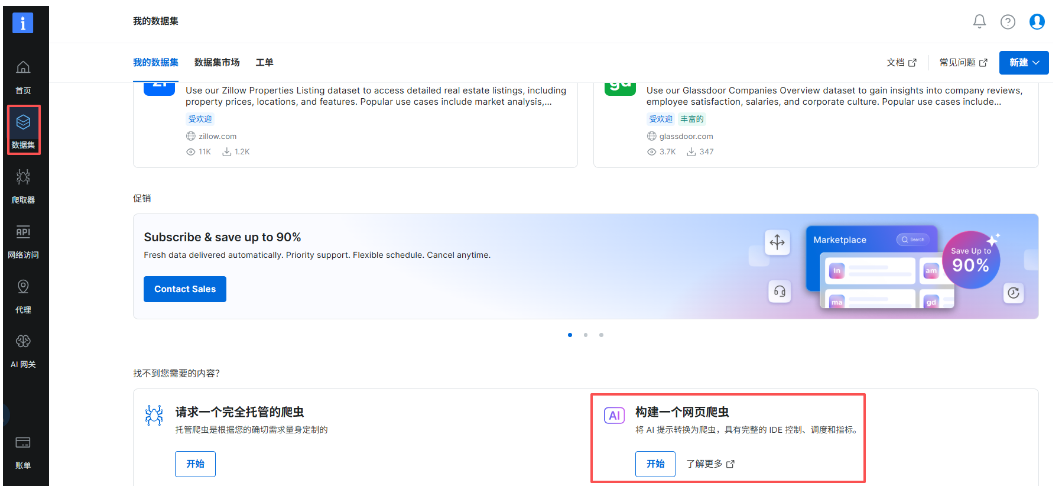Click 开始 under 构建一个网页爬虫
This screenshot has width=1053, height=499.
[655, 464]
